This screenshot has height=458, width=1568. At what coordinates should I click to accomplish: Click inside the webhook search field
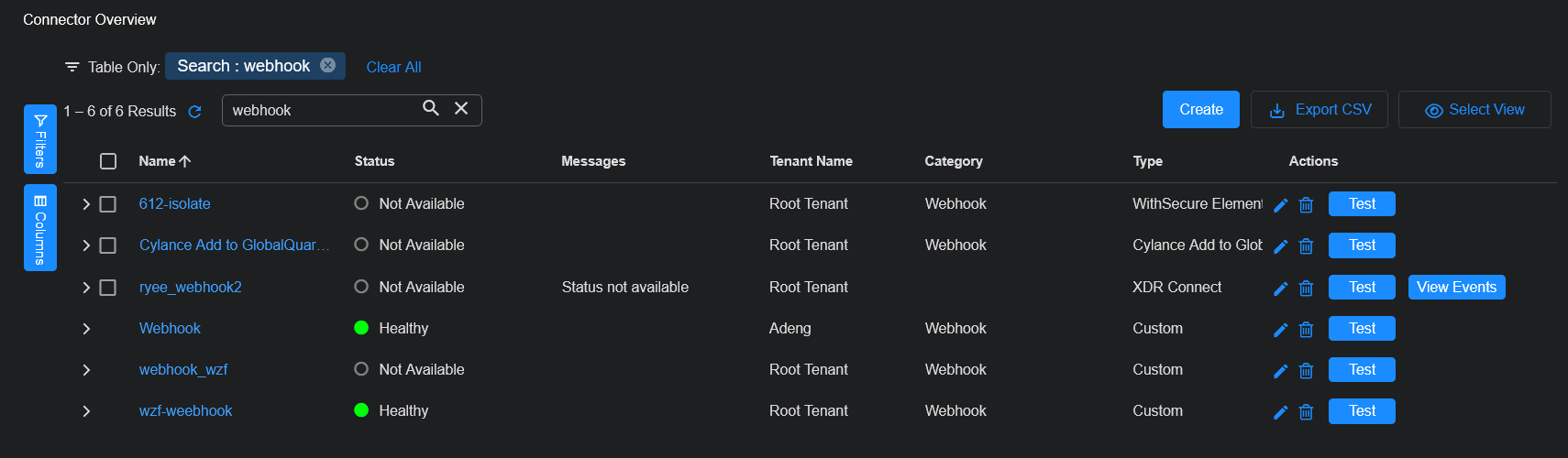tap(321, 111)
